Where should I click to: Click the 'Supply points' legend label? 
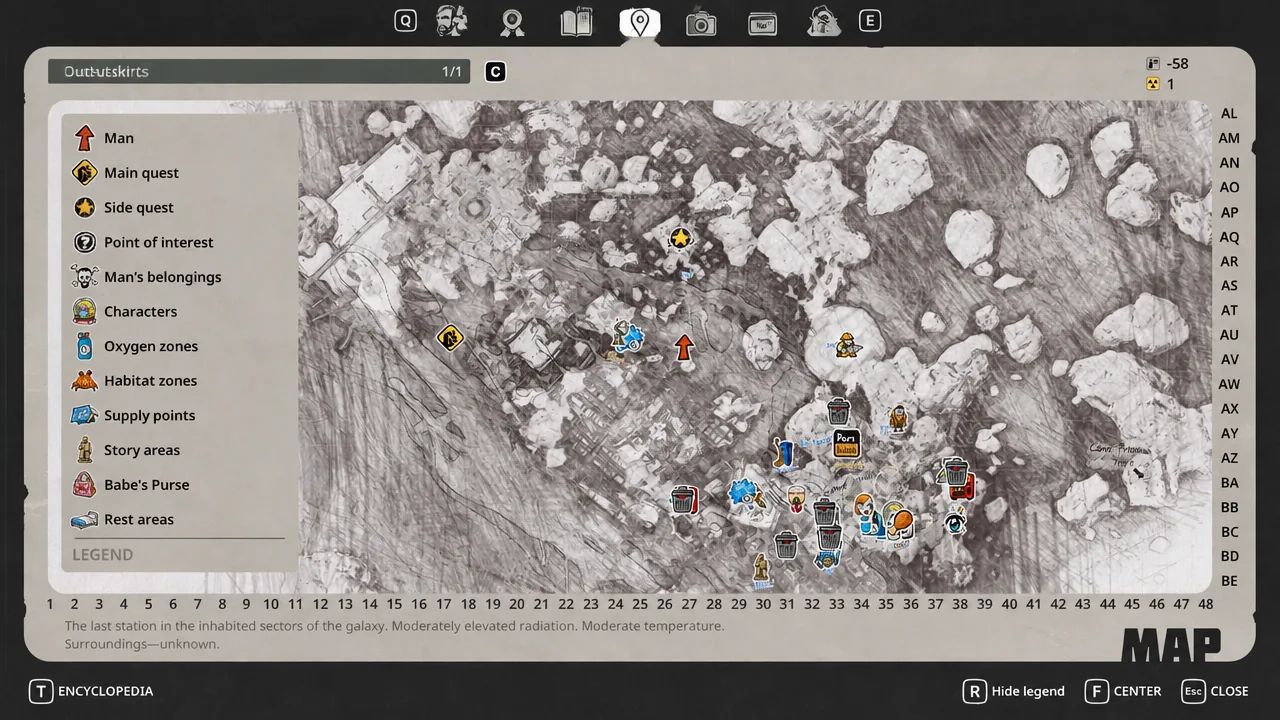point(149,416)
